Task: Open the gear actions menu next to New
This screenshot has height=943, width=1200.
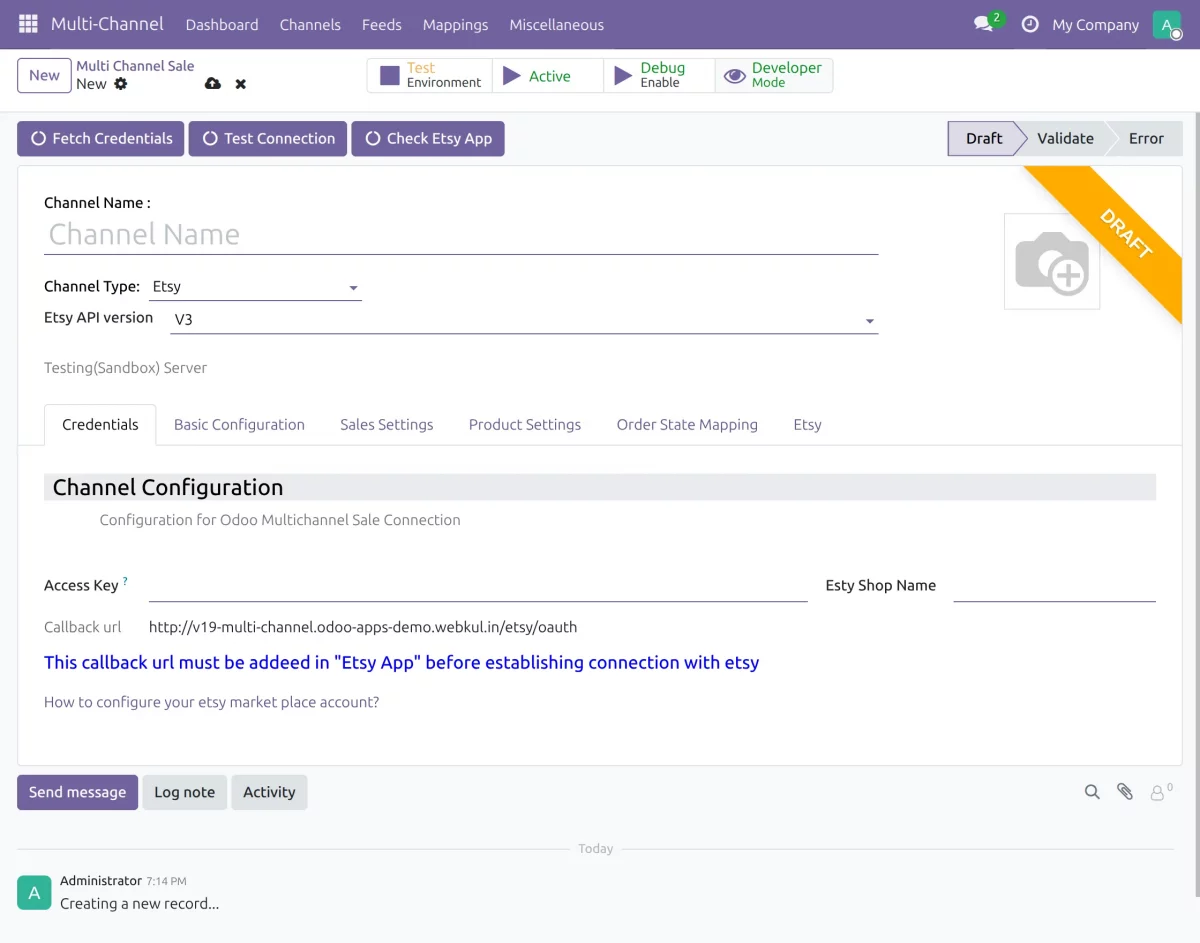Action: pos(121,84)
